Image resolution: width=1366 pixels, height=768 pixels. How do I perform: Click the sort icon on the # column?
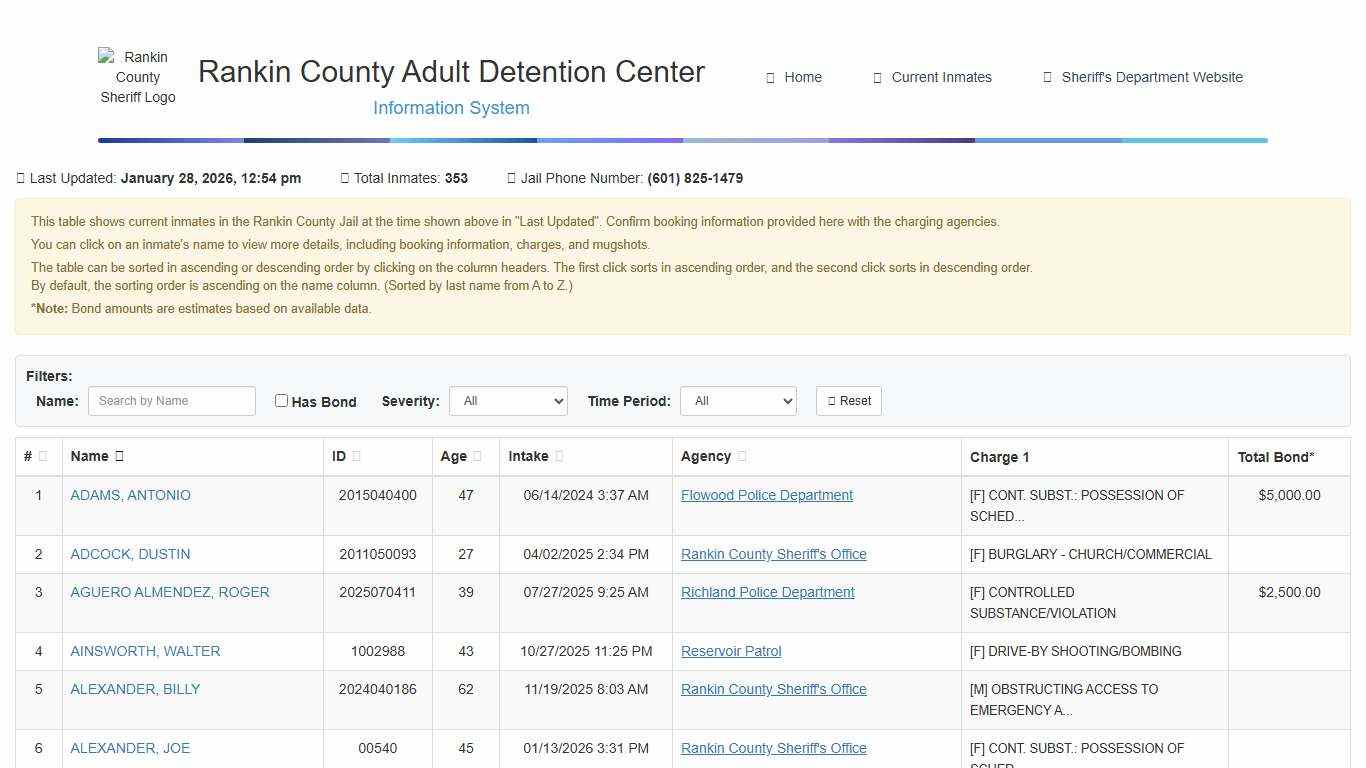44,456
